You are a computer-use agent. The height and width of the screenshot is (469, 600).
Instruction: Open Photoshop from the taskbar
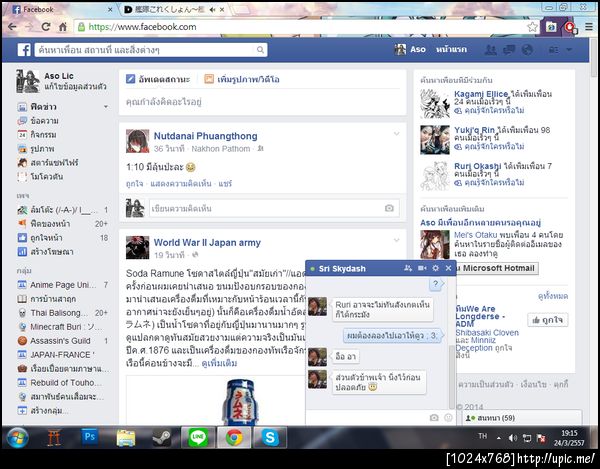(89, 437)
